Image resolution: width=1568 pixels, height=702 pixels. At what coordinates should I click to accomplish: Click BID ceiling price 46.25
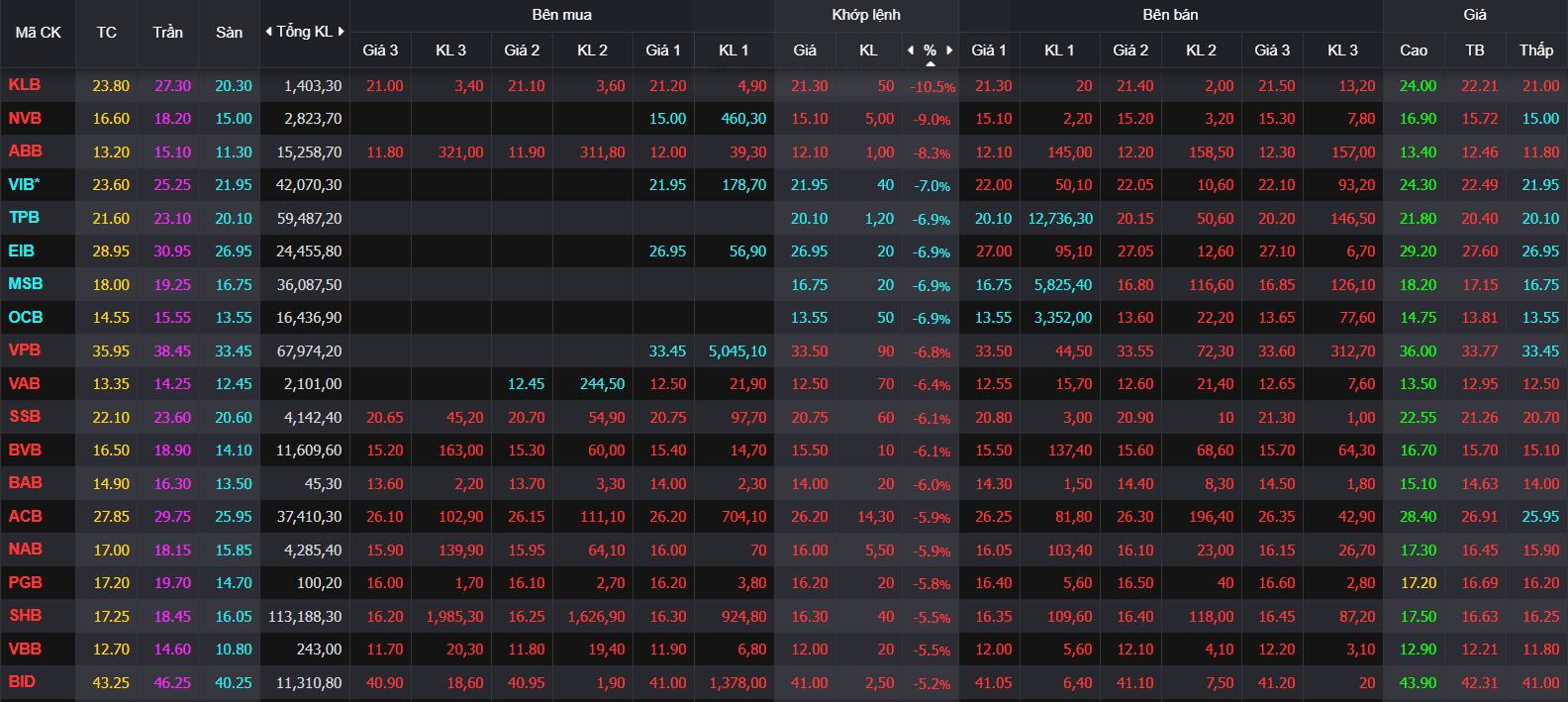click(x=172, y=683)
